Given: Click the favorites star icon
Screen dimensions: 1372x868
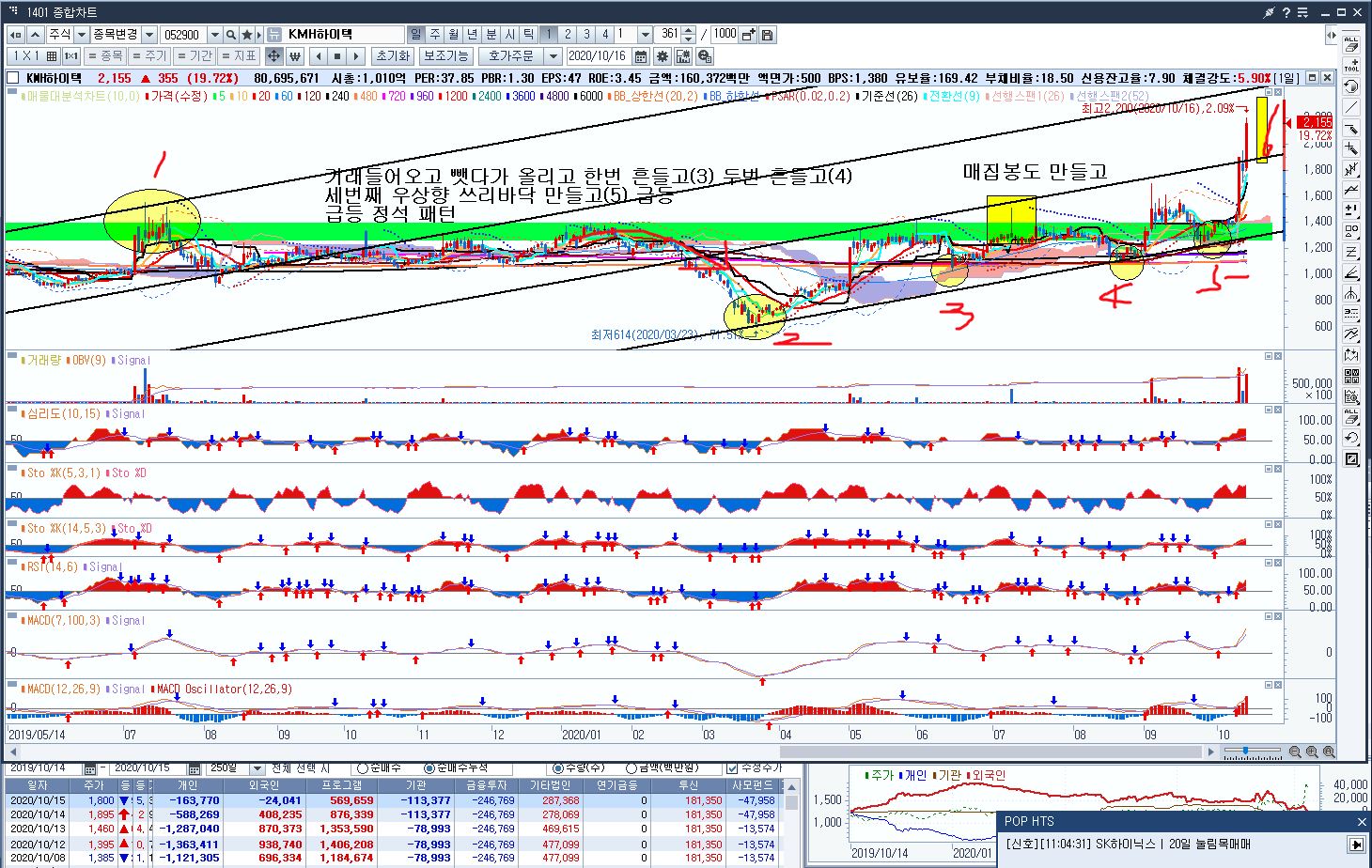Looking at the screenshot, I should pos(247,35).
